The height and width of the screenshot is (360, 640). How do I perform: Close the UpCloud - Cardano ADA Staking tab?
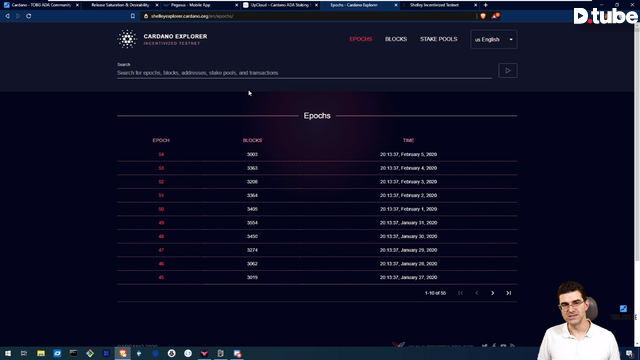point(316,5)
